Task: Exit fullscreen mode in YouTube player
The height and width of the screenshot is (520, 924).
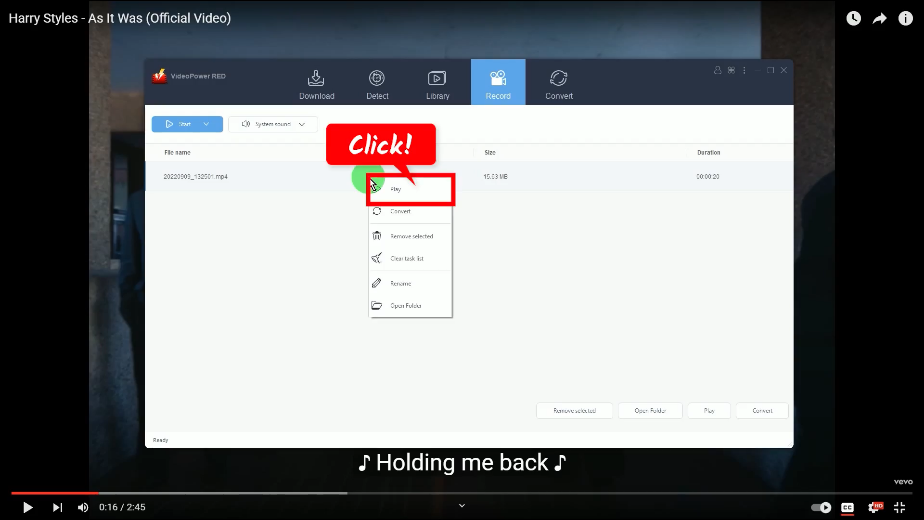Action: point(899,507)
